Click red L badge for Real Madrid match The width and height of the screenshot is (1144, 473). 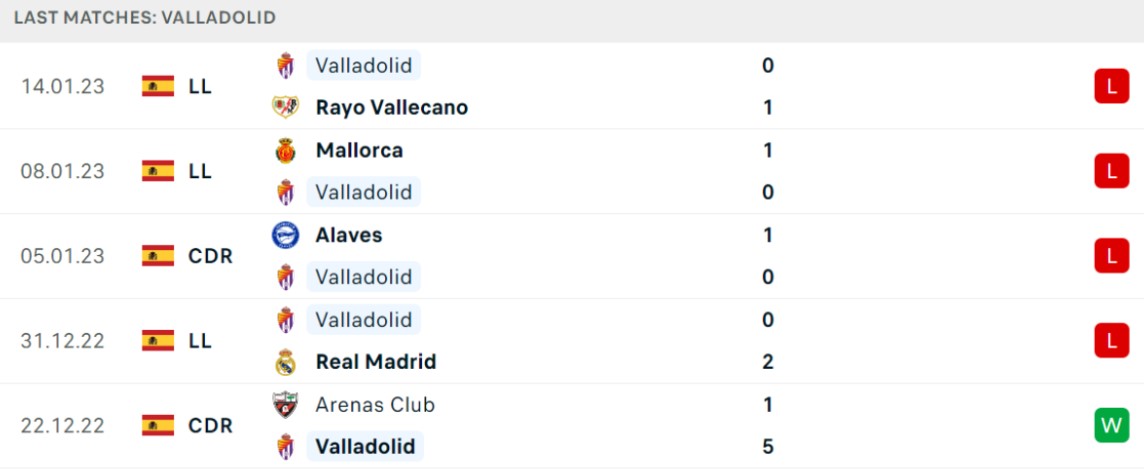point(1111,340)
